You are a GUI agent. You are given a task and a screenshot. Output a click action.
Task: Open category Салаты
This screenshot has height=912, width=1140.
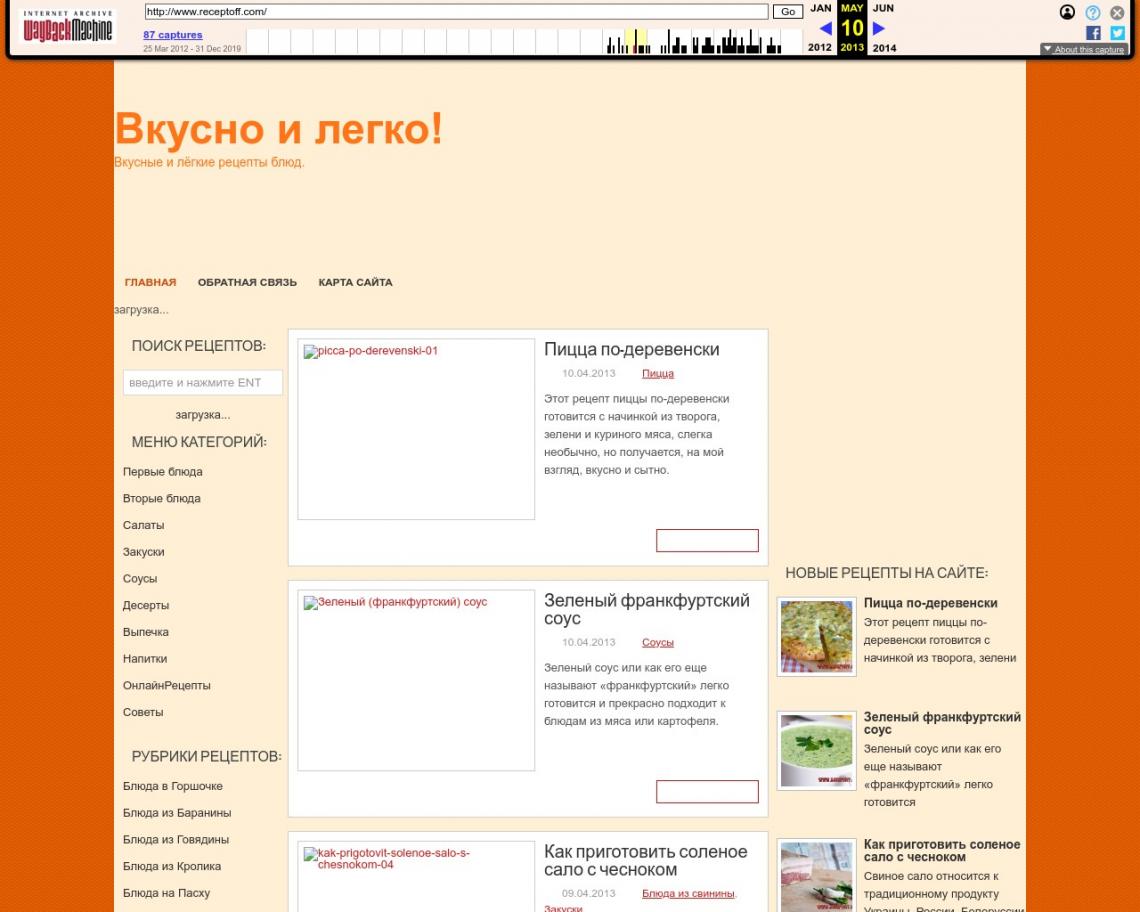coord(143,525)
